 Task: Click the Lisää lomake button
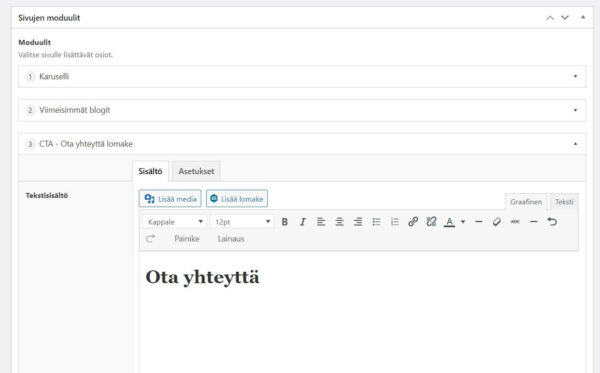tap(237, 199)
